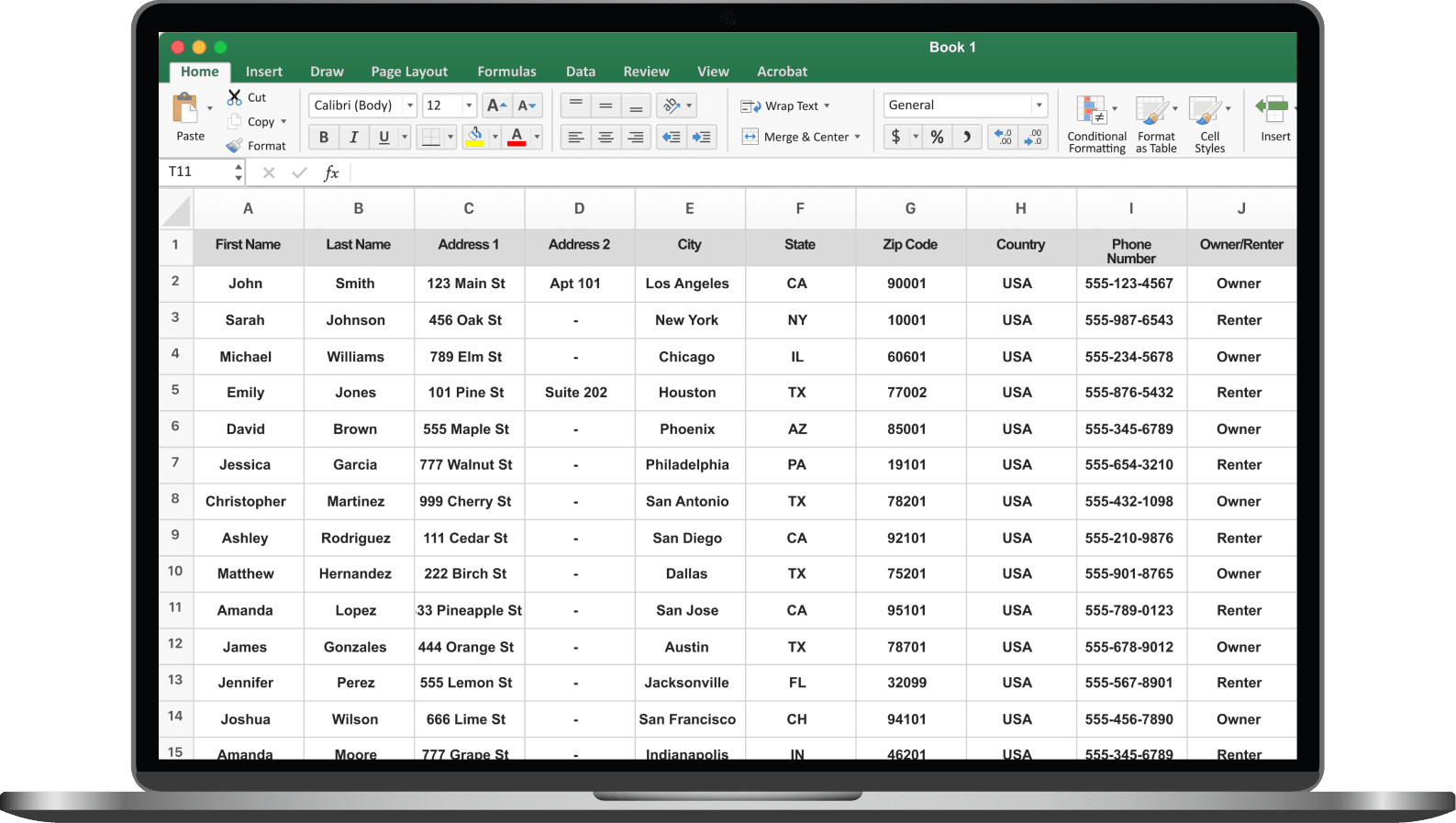Open Conditional Formatting
The image size is (1456, 823).
(x=1096, y=125)
